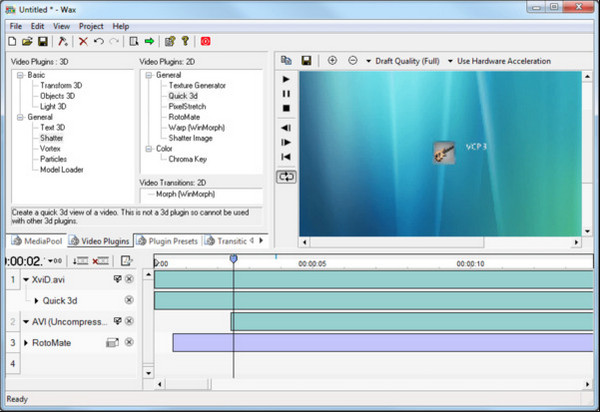Click the preview horizontal scrollbar right arrow
The width and height of the screenshot is (600, 412).
576,242
